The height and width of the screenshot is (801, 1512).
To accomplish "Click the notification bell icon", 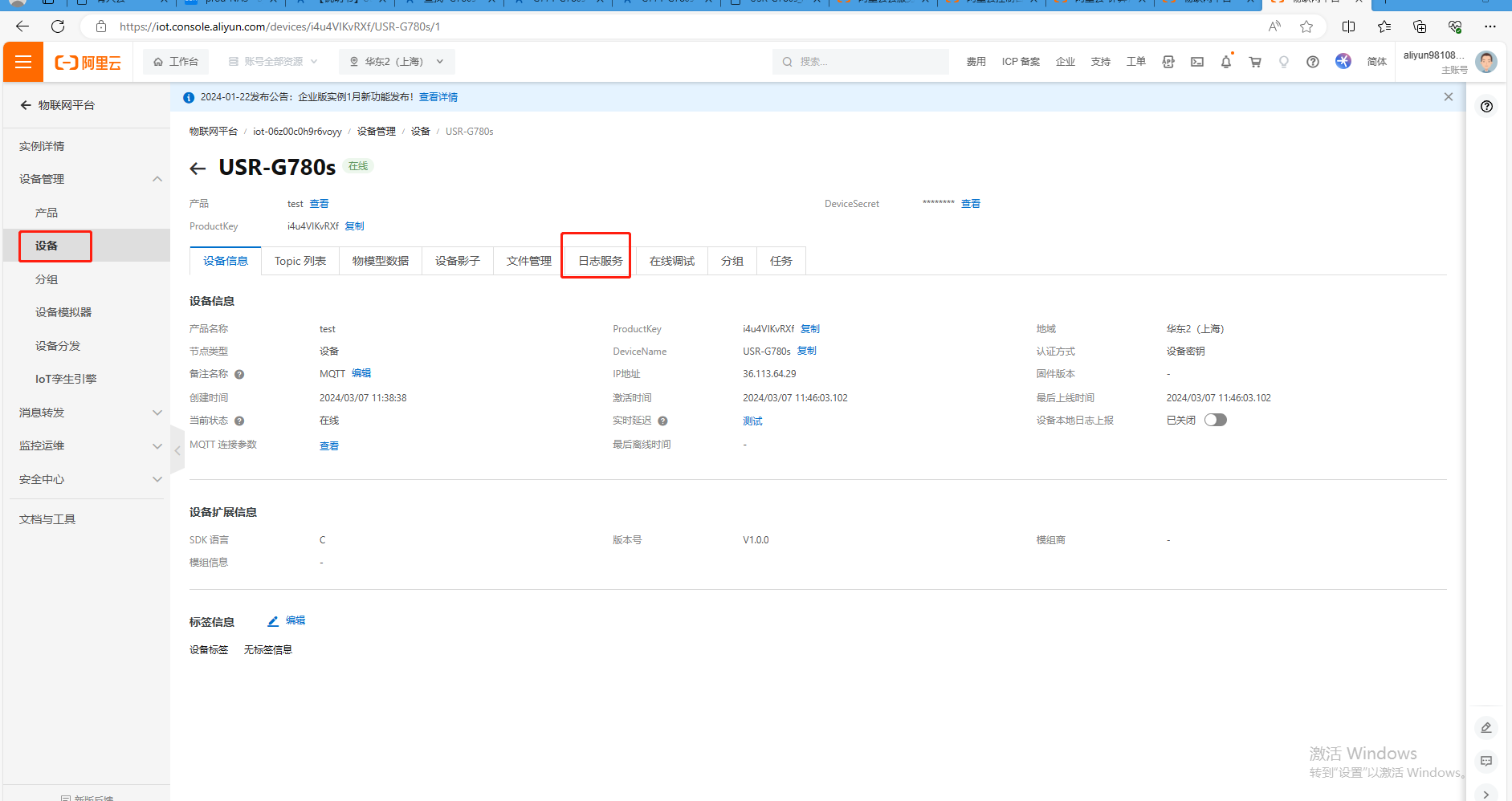I will coord(1225,62).
